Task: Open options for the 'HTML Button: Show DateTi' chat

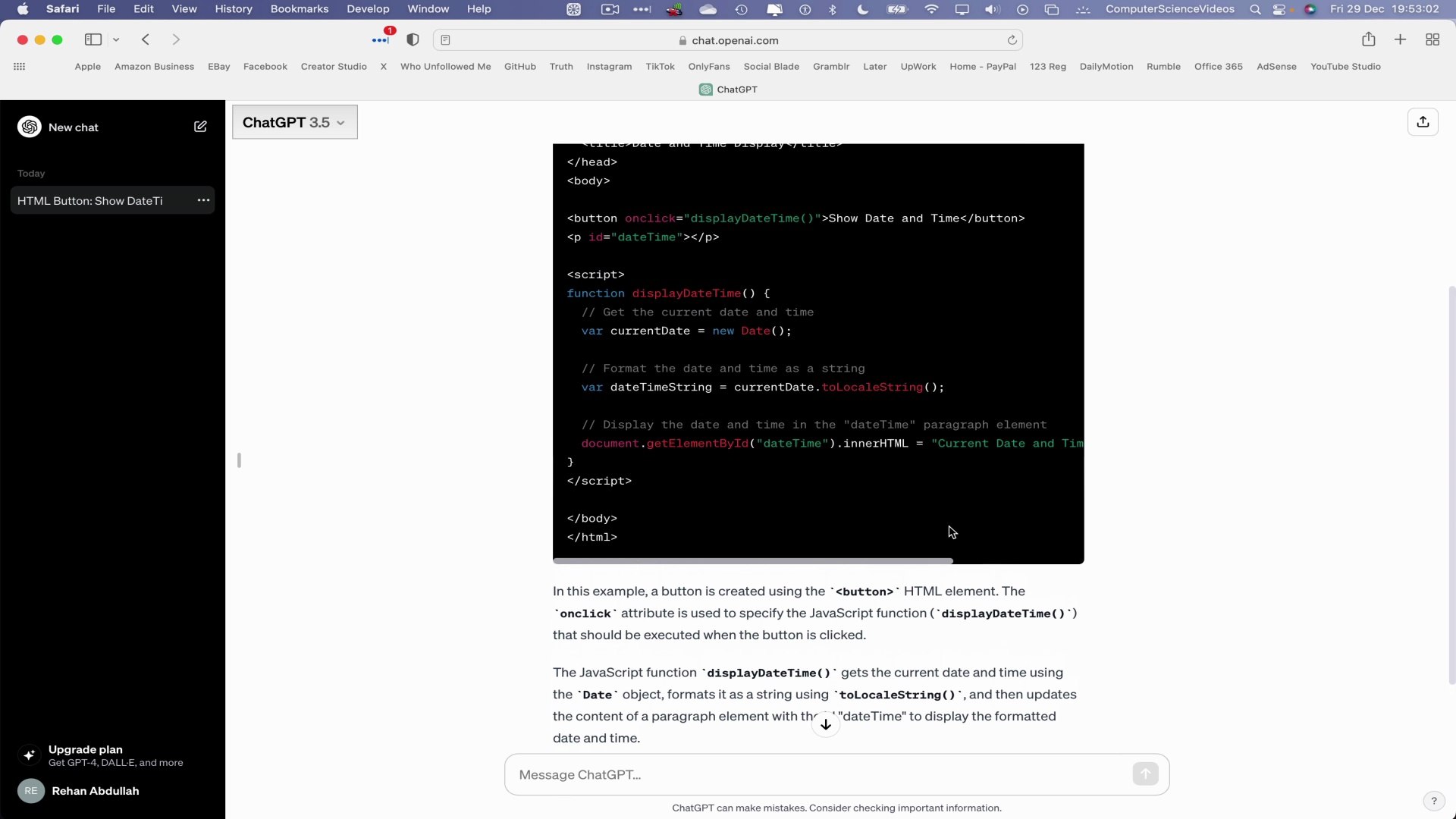Action: [x=202, y=200]
